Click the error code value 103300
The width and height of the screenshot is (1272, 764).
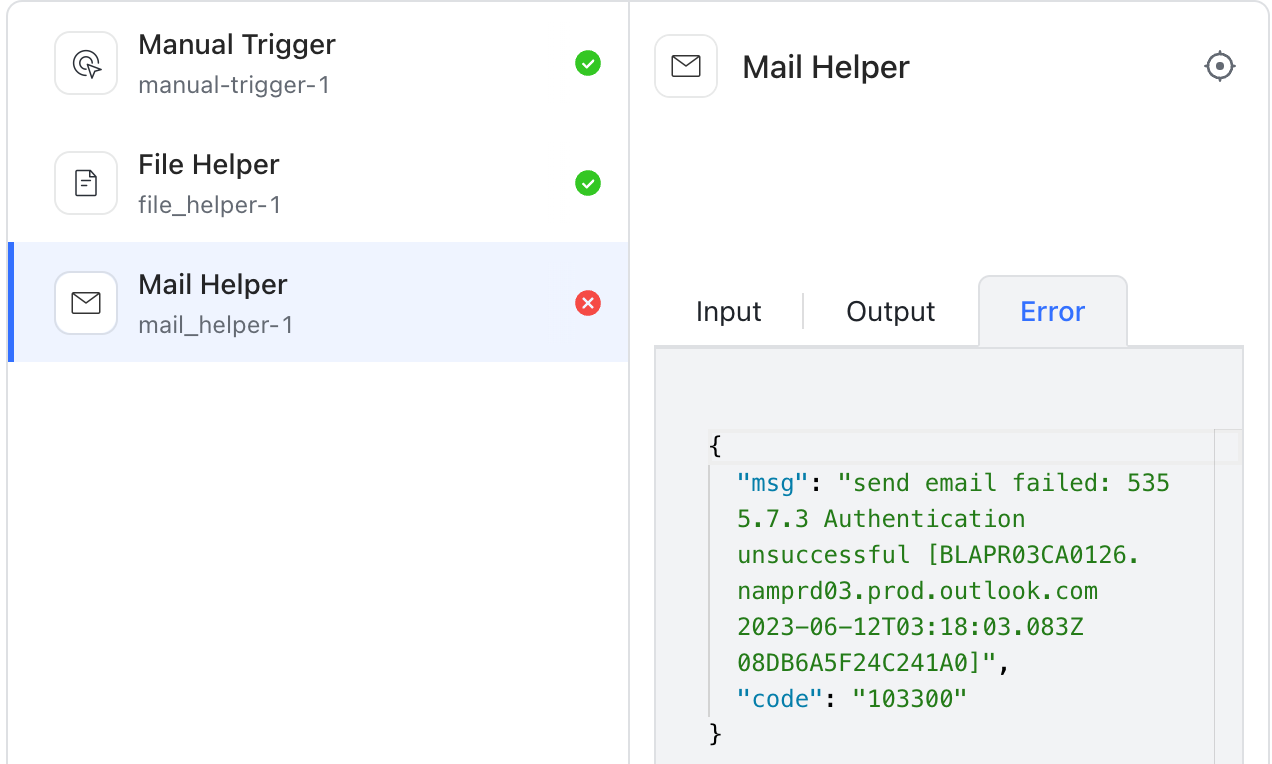(x=910, y=698)
